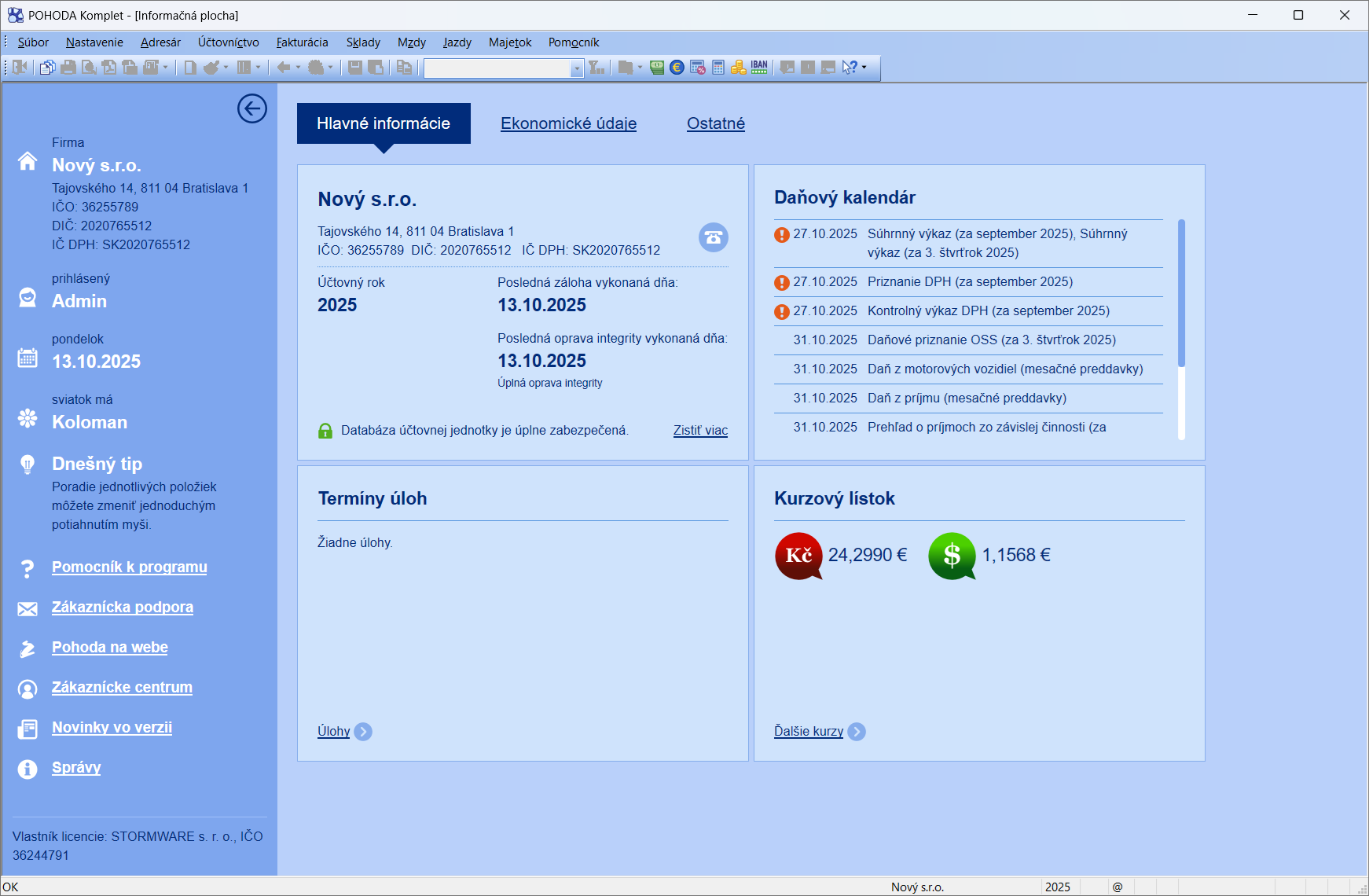Screen dimensions: 1369x896
Task: Click the green banknote toolbar icon
Action: click(x=657, y=68)
